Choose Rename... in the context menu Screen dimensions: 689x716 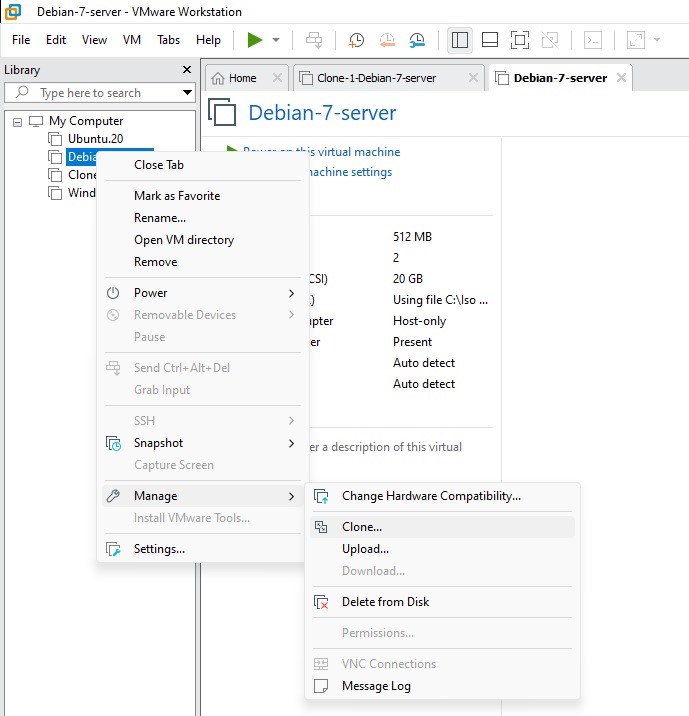[160, 218]
